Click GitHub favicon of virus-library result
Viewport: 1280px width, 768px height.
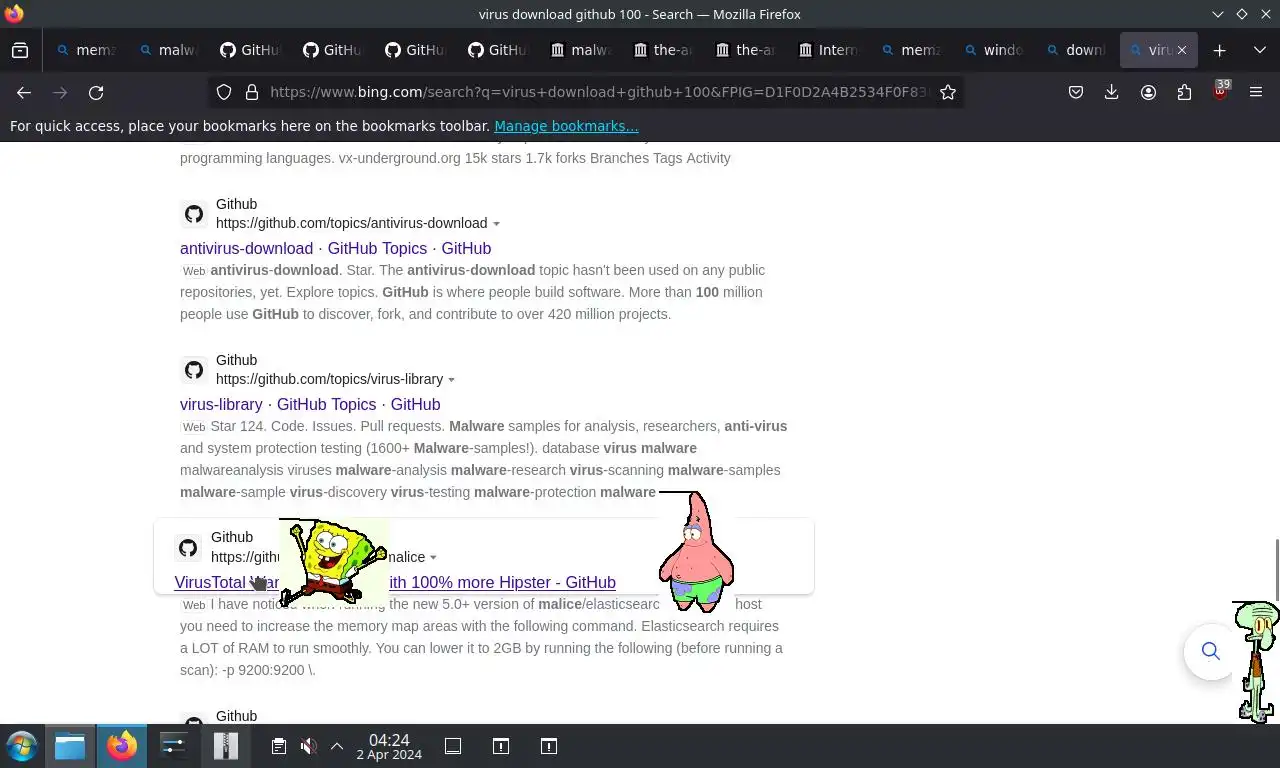pos(194,370)
